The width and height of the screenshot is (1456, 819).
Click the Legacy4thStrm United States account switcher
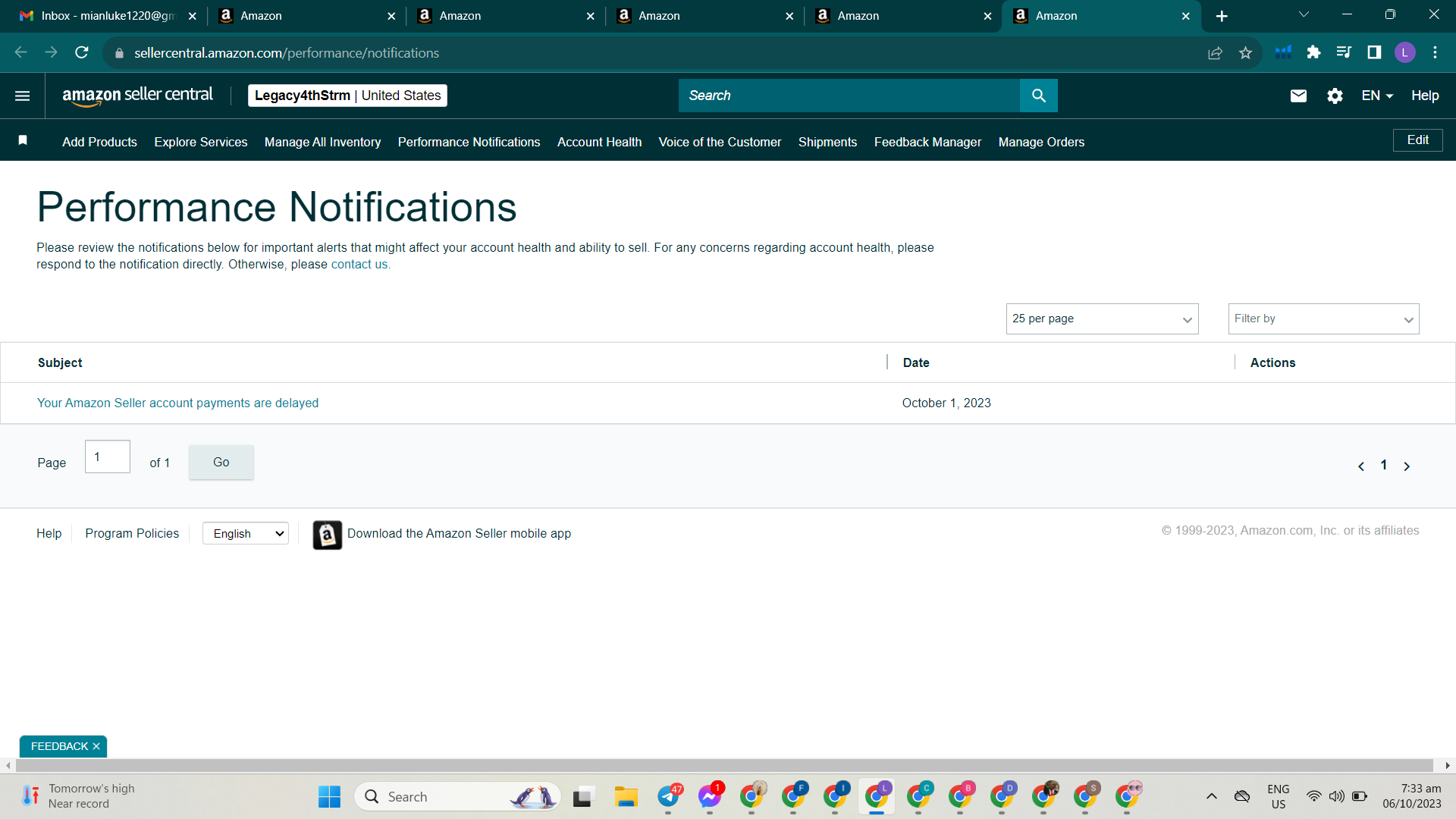tap(347, 96)
